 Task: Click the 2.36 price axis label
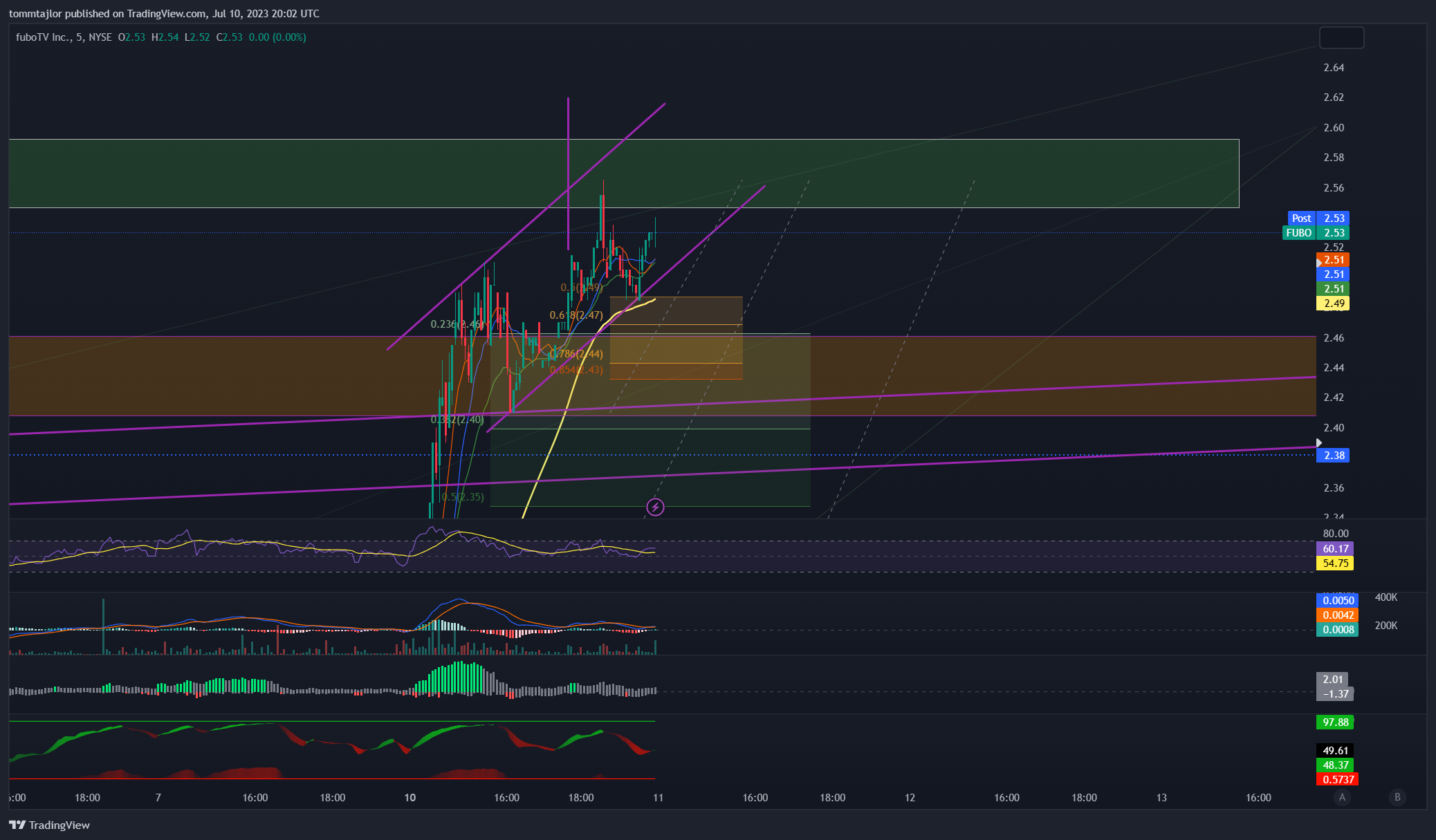point(1334,488)
